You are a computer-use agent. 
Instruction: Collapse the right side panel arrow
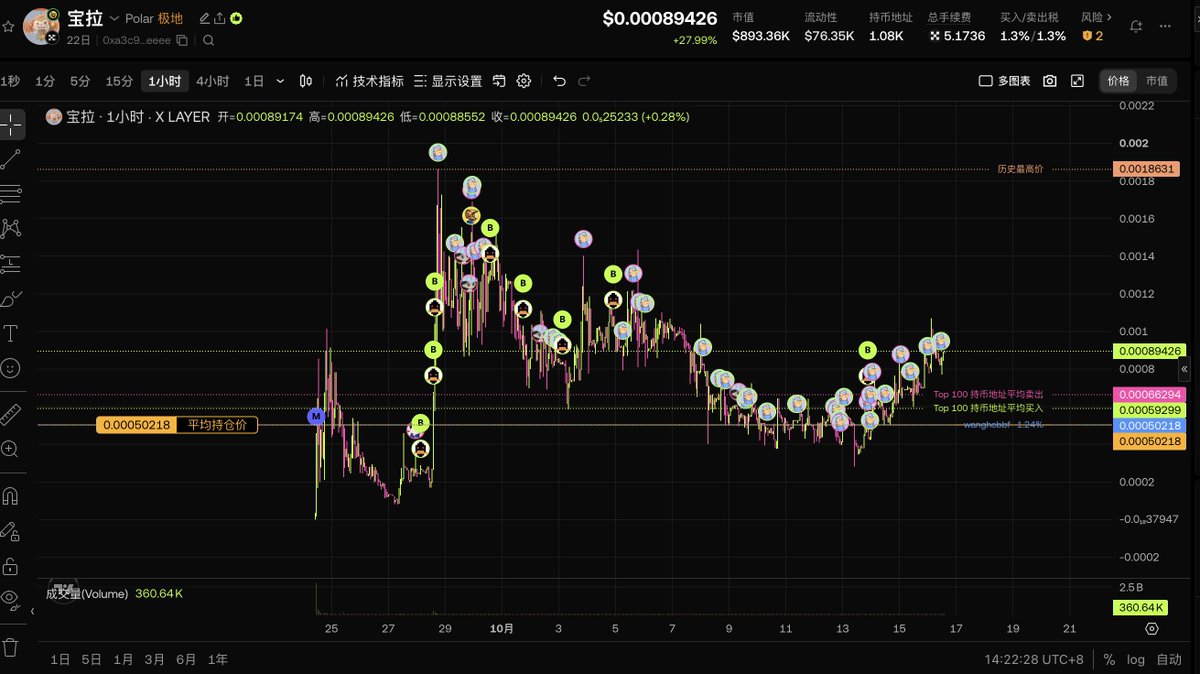(1184, 369)
